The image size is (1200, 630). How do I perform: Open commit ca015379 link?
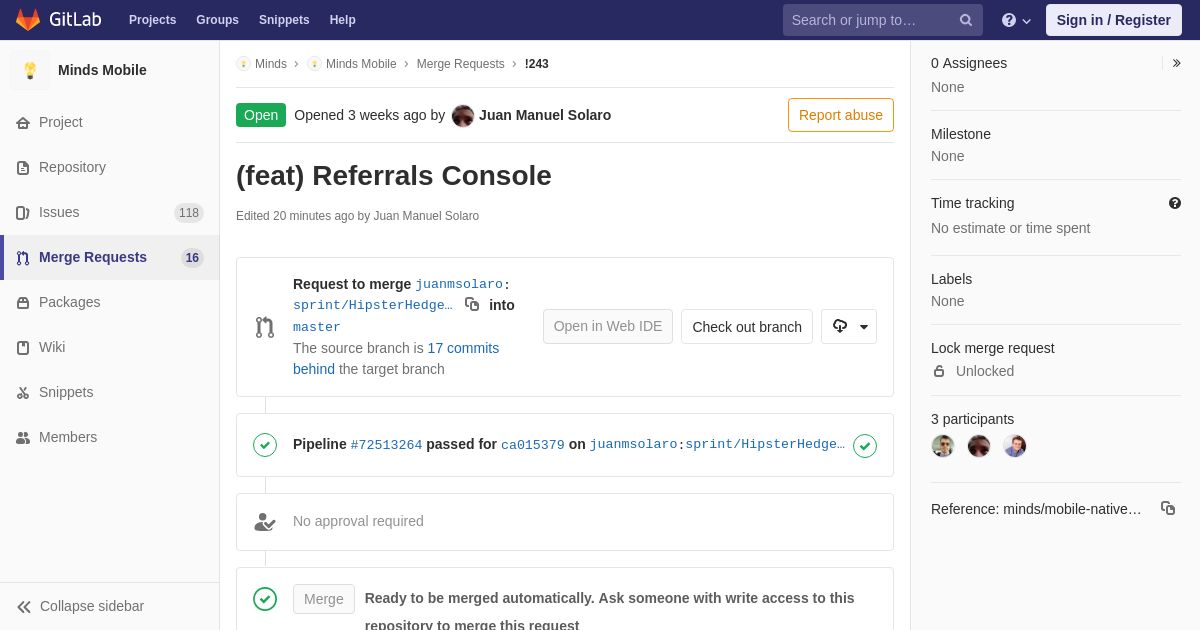point(533,445)
